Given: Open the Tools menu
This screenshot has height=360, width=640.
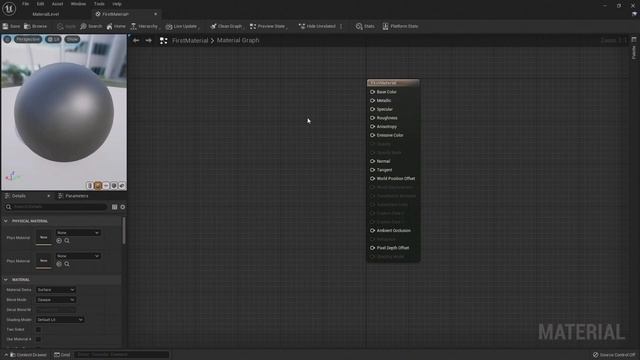Looking at the screenshot, I should pyautogui.click(x=99, y=4).
